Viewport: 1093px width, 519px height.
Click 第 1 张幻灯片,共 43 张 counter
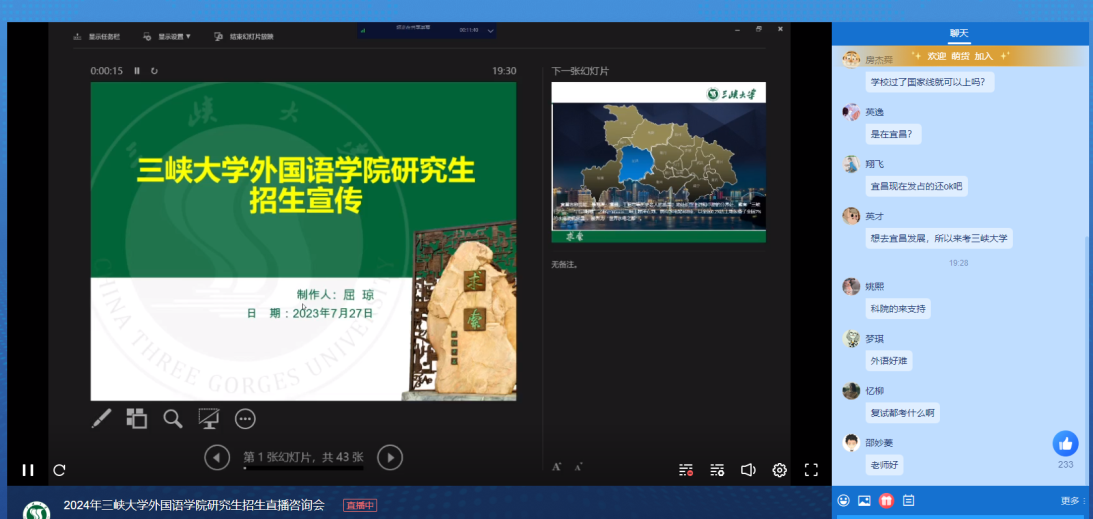303,457
